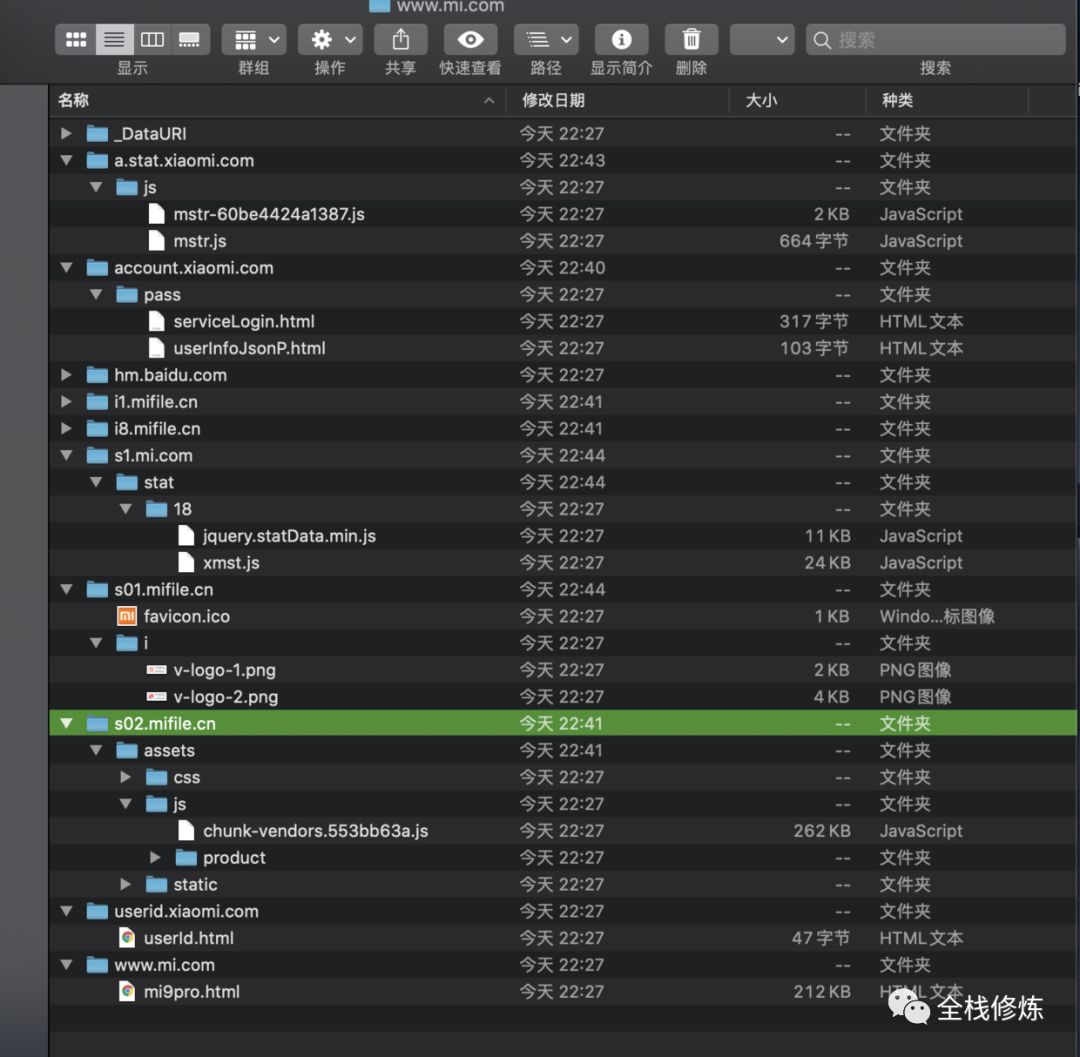
Task: Collapse the a.stat.xiaomi.com folder
Action: point(66,160)
